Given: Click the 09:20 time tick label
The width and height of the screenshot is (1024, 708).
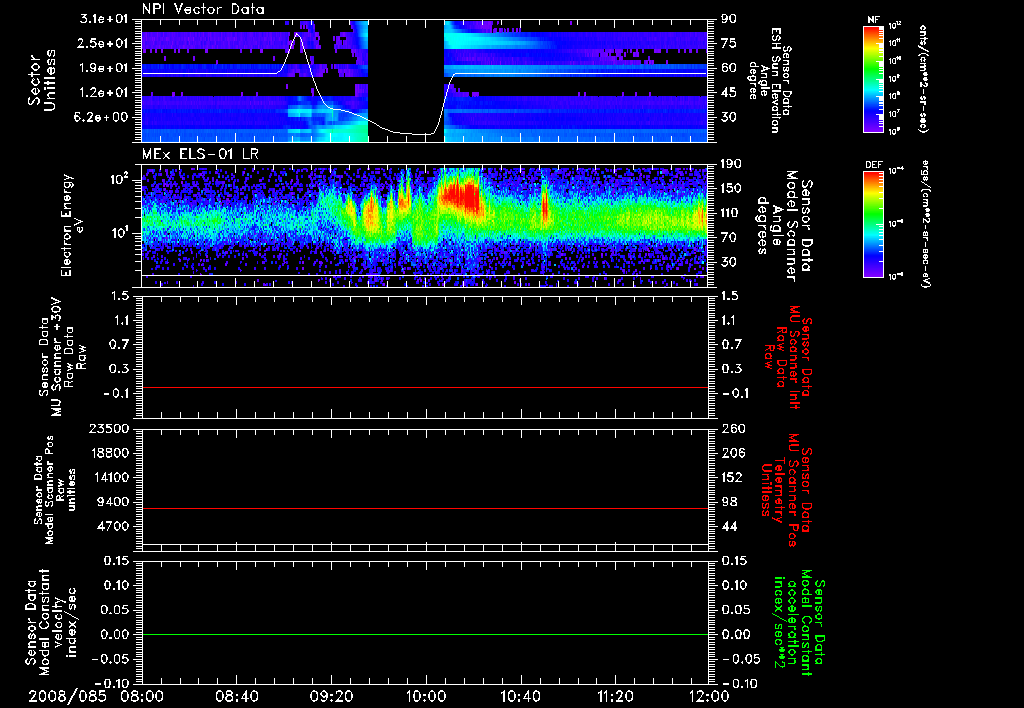Looking at the screenshot, I should click(332, 696).
